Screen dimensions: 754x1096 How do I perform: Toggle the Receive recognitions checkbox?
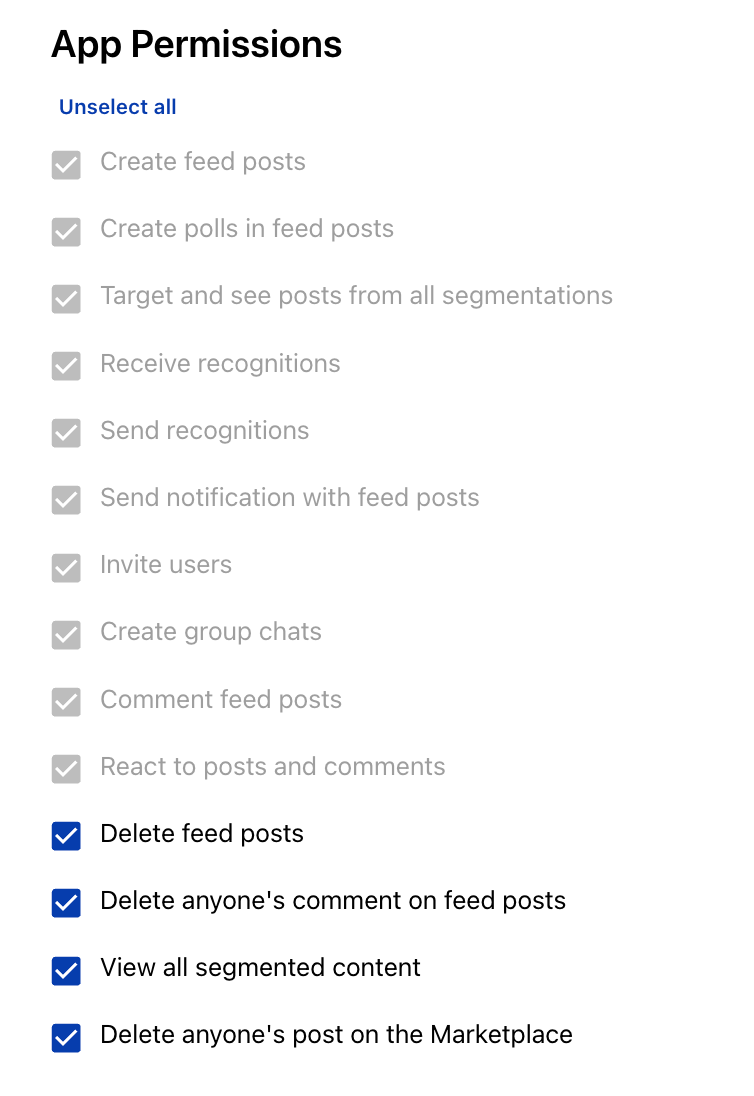tap(66, 366)
